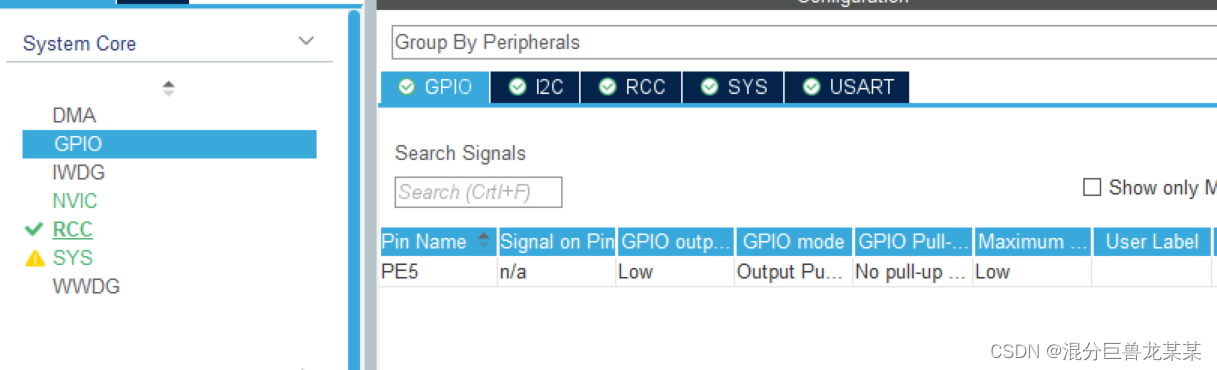Click the green check icon on USART tab
This screenshot has height=370, width=1217.
[x=811, y=87]
